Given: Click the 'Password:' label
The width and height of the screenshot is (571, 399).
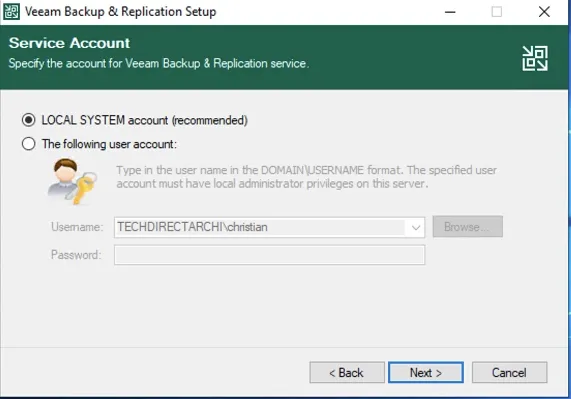Looking at the screenshot, I should point(76,255).
